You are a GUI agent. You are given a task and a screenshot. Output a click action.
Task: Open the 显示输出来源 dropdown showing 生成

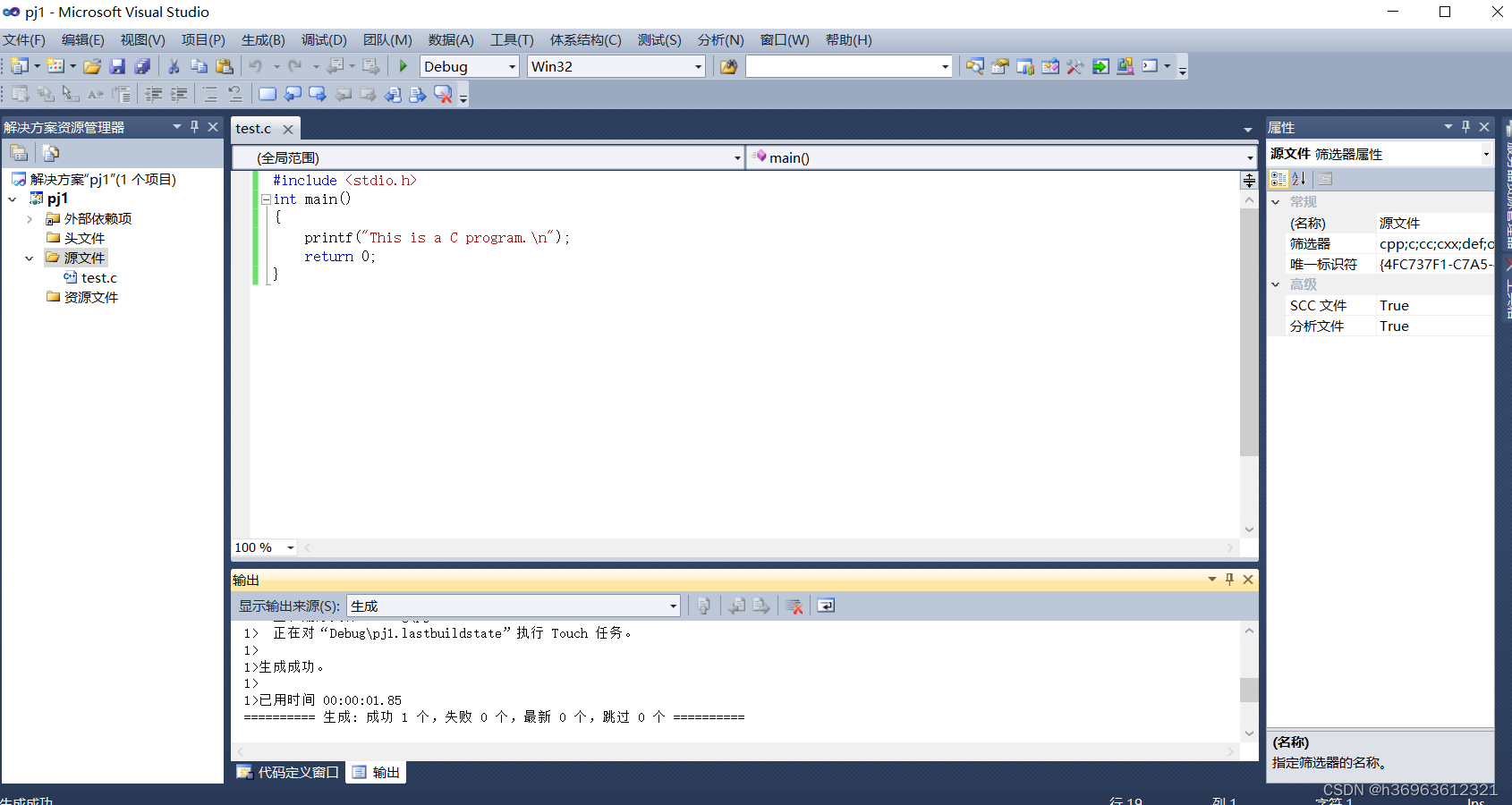[x=673, y=606]
